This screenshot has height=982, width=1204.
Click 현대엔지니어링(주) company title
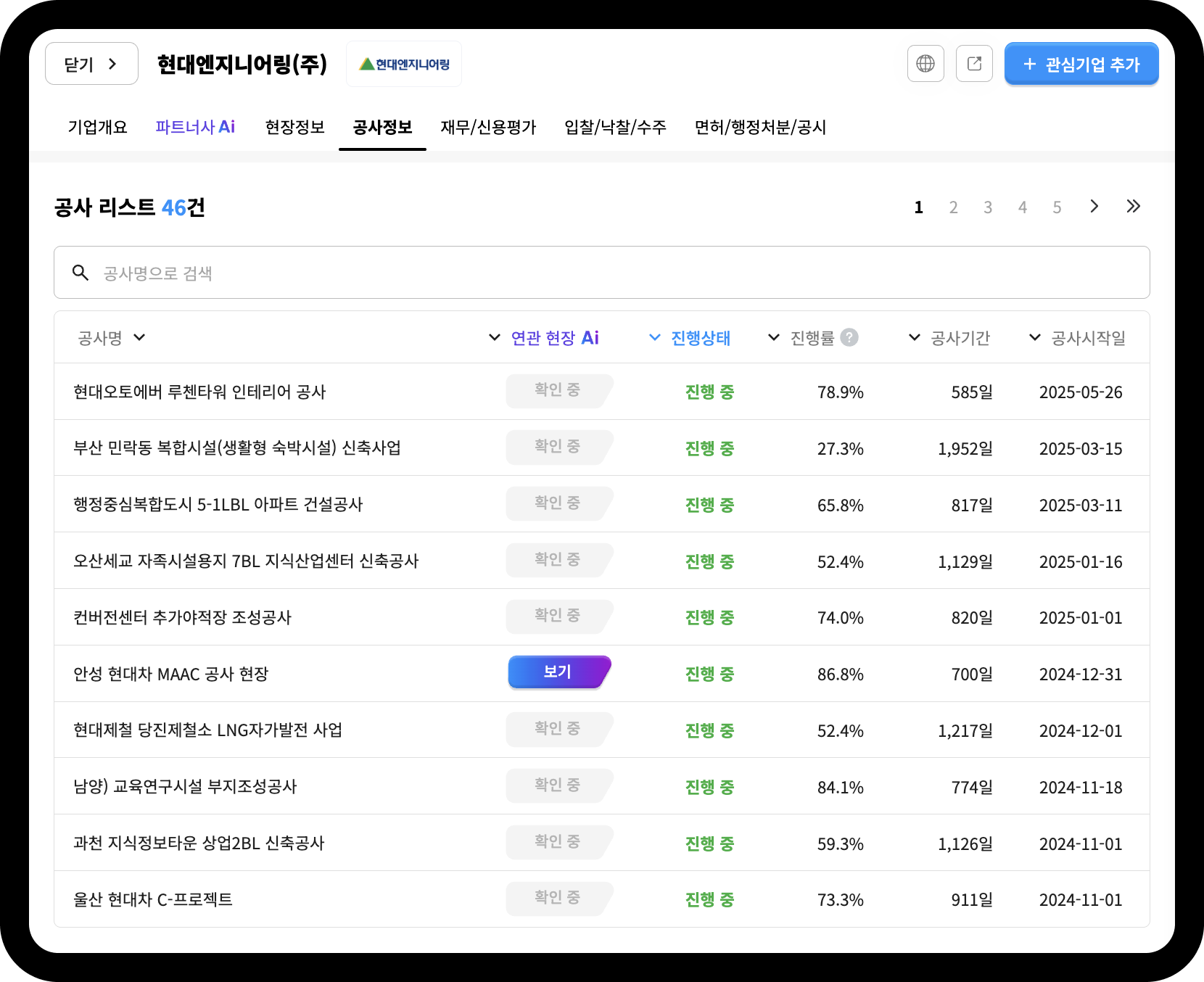pyautogui.click(x=242, y=65)
